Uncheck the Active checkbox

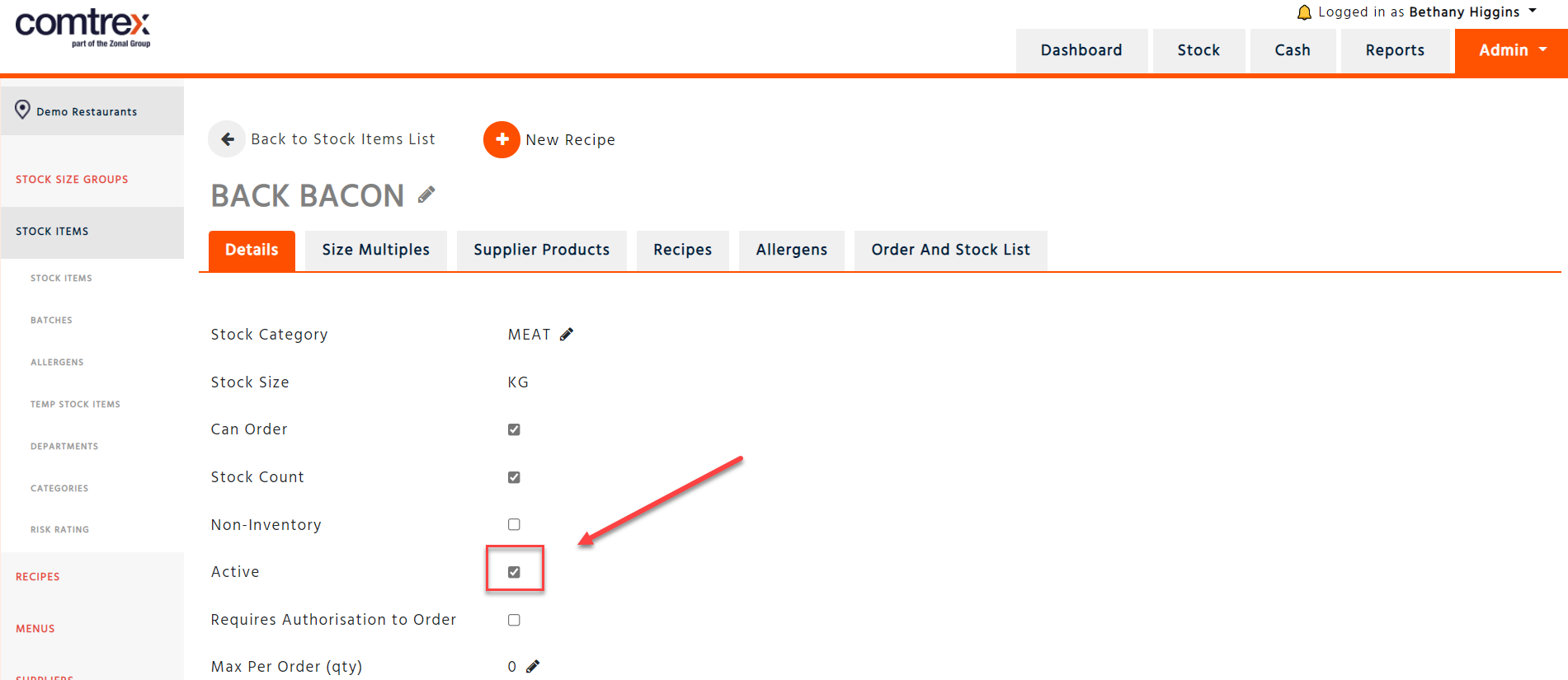[514, 572]
